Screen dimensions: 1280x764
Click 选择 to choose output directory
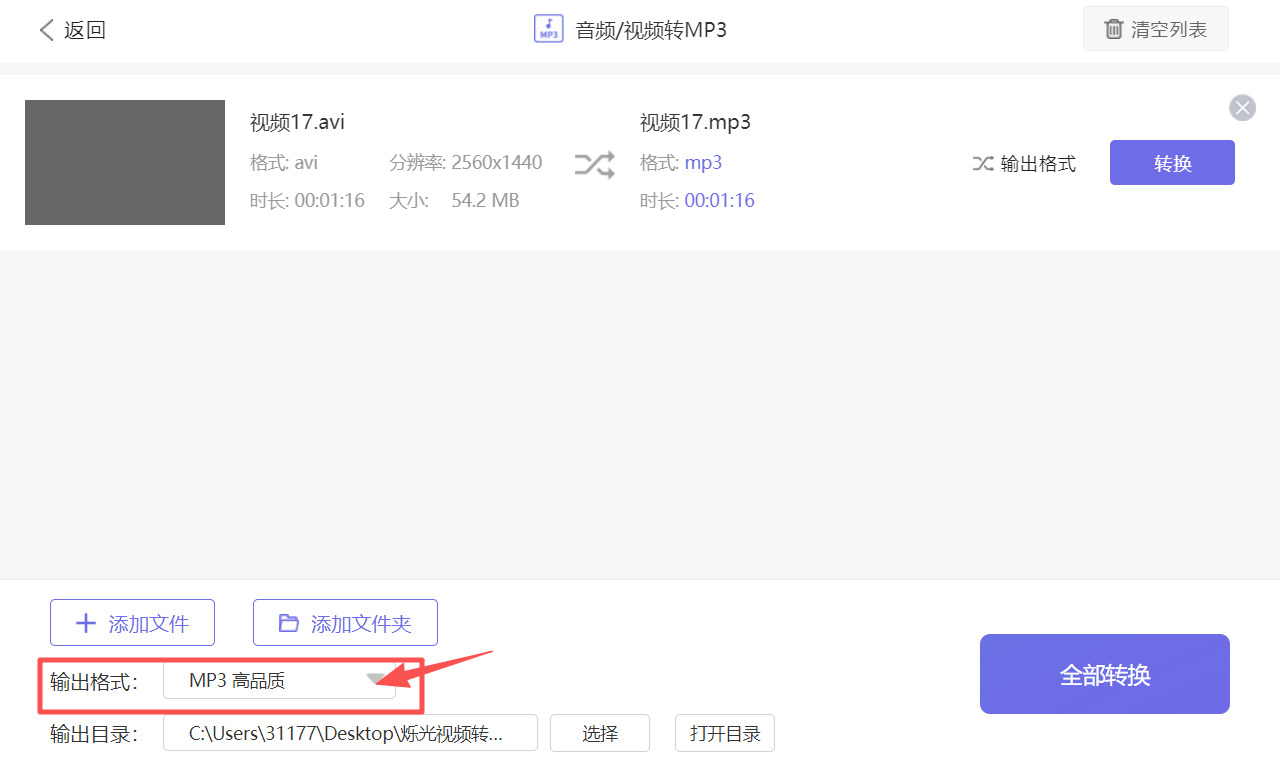click(x=599, y=733)
